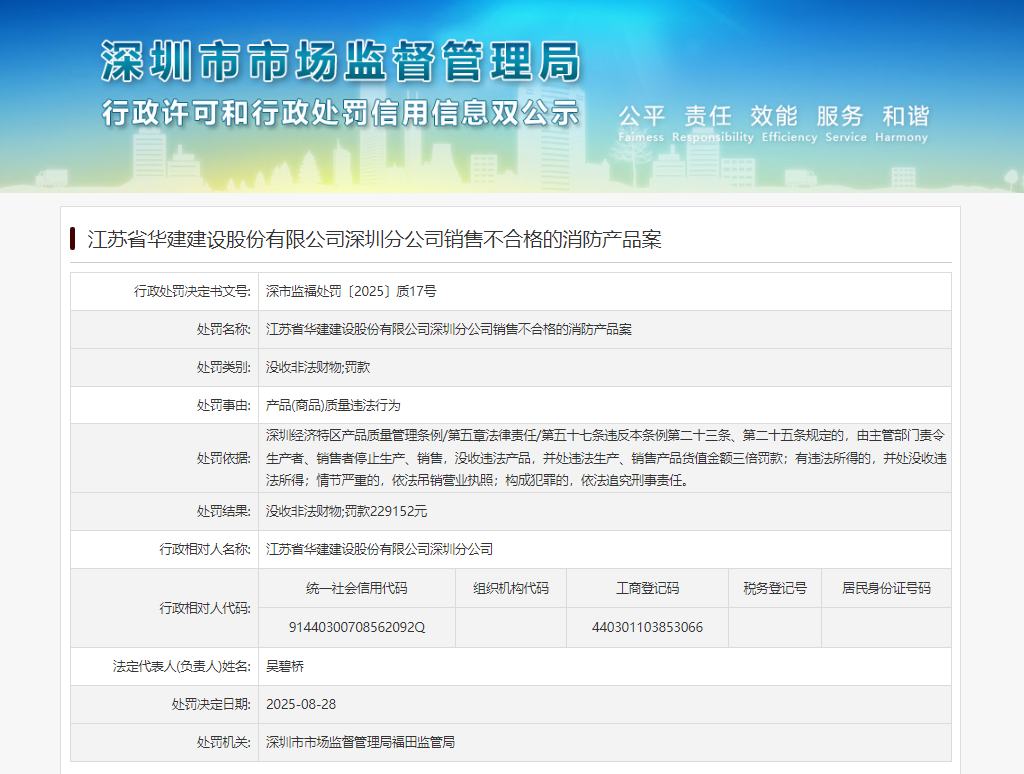Viewport: 1024px width, 774px height.
Task: Click the 深圳市市场监督管理局 banner title
Action: (340, 61)
